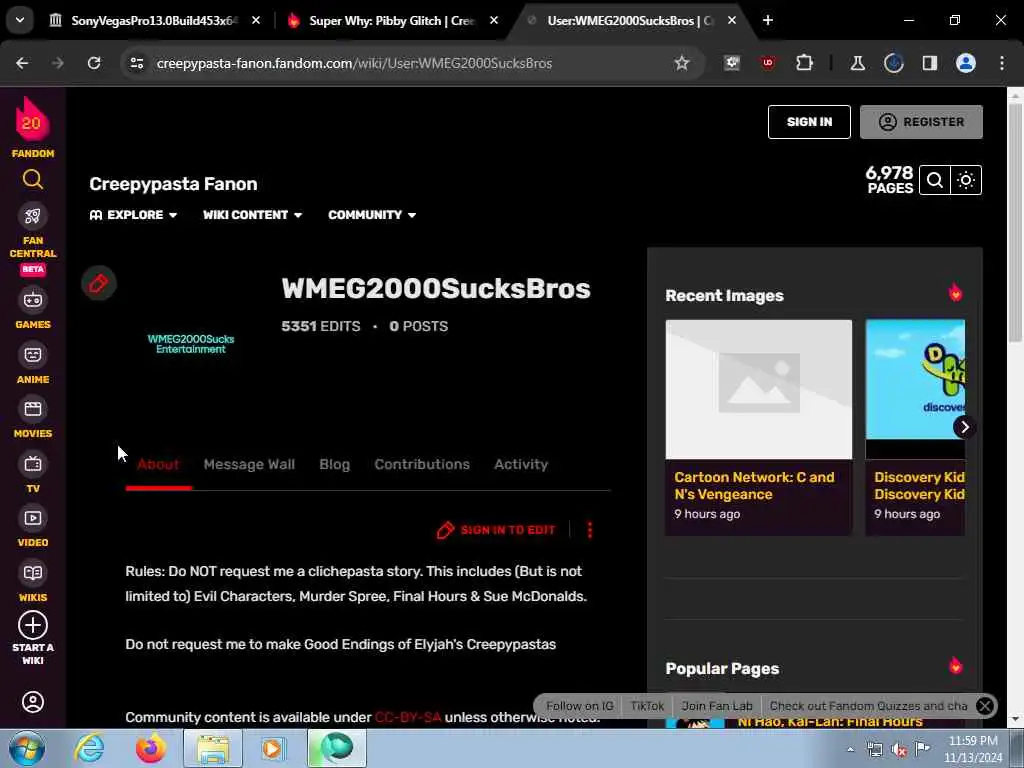
Task: Open Chrome Labs flask icon
Action: pyautogui.click(x=857, y=63)
